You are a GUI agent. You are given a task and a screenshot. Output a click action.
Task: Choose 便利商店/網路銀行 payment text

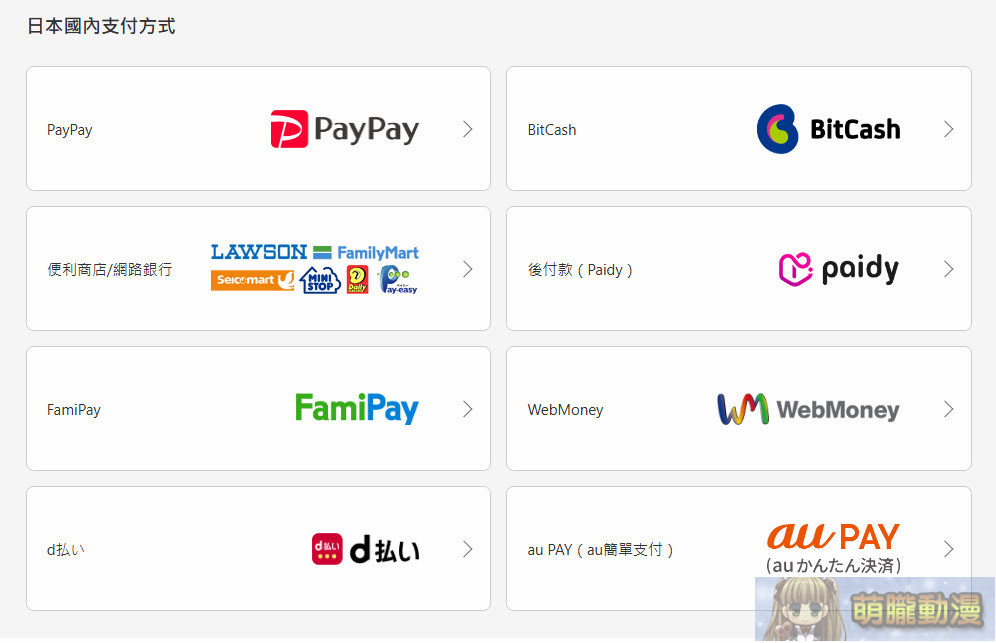(109, 269)
